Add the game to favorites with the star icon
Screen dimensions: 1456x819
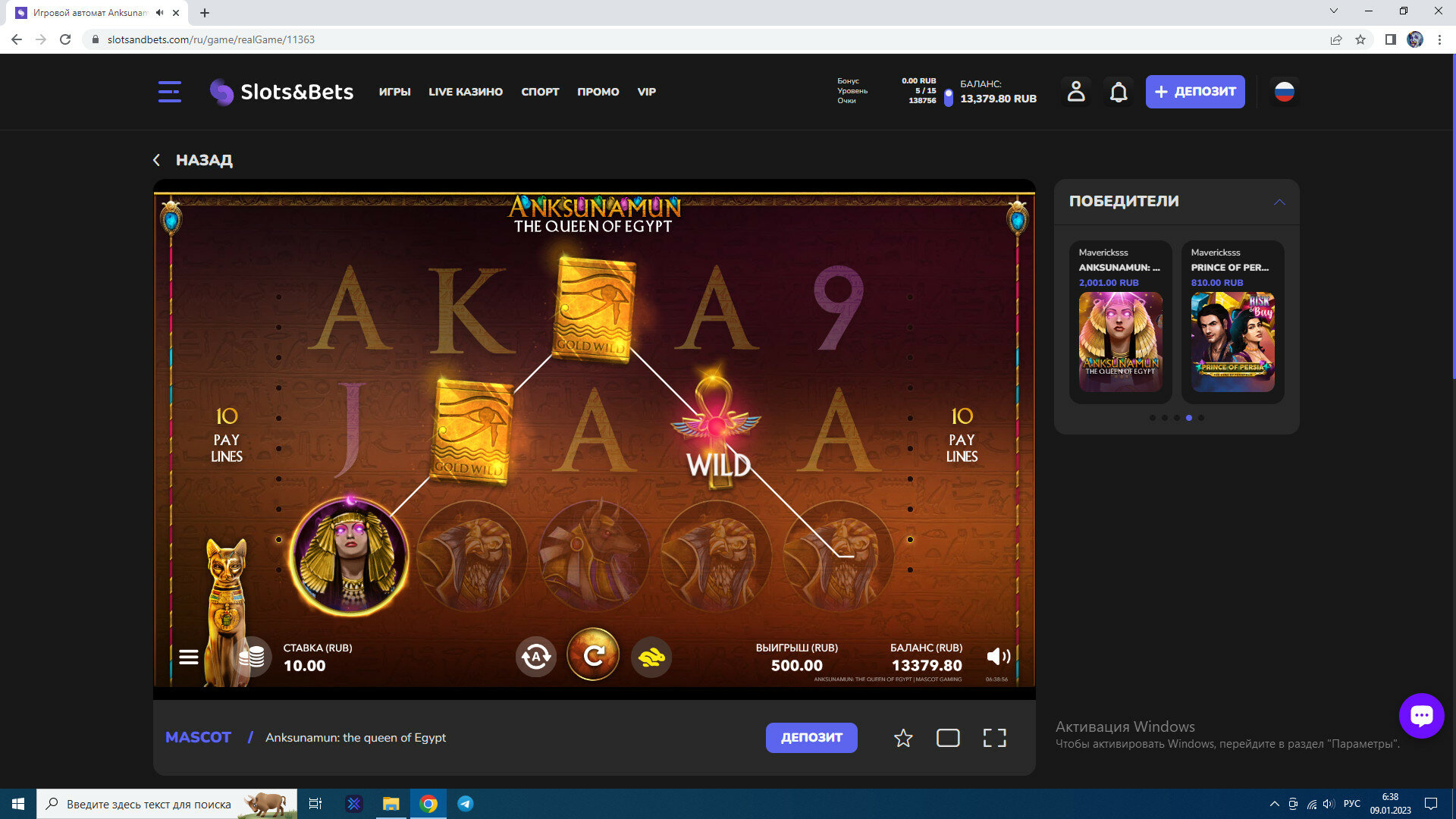point(903,738)
